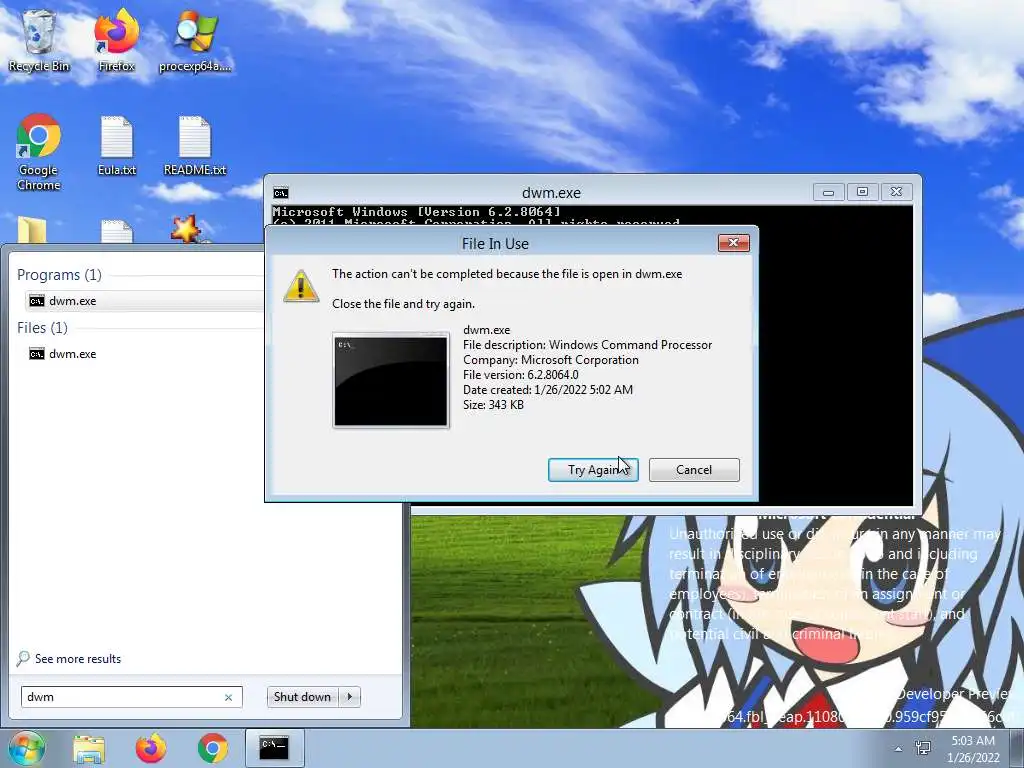Click the Shut down button
The height and width of the screenshot is (768, 1024).
(302, 697)
